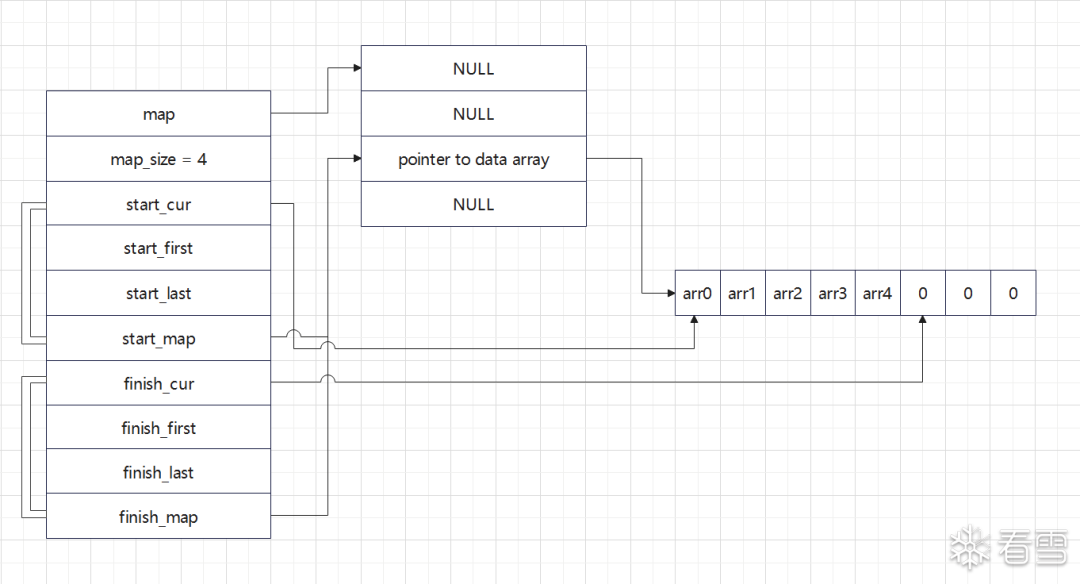Select the arr3 array element
The image size is (1080, 584).
(833, 293)
